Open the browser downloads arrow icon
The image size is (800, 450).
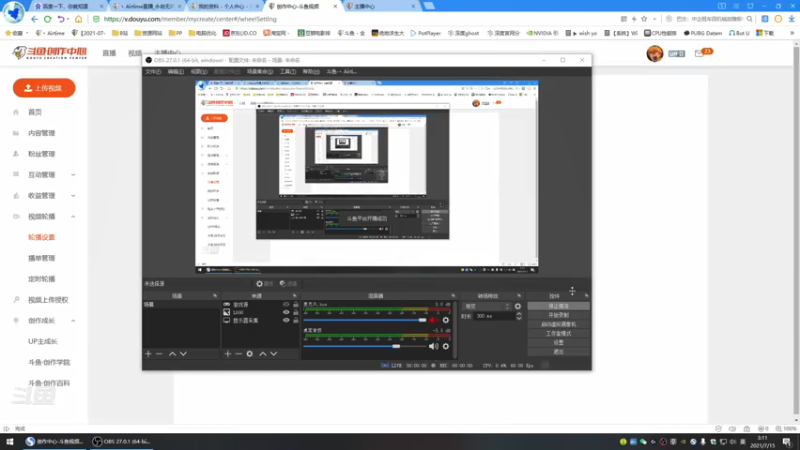tap(791, 19)
